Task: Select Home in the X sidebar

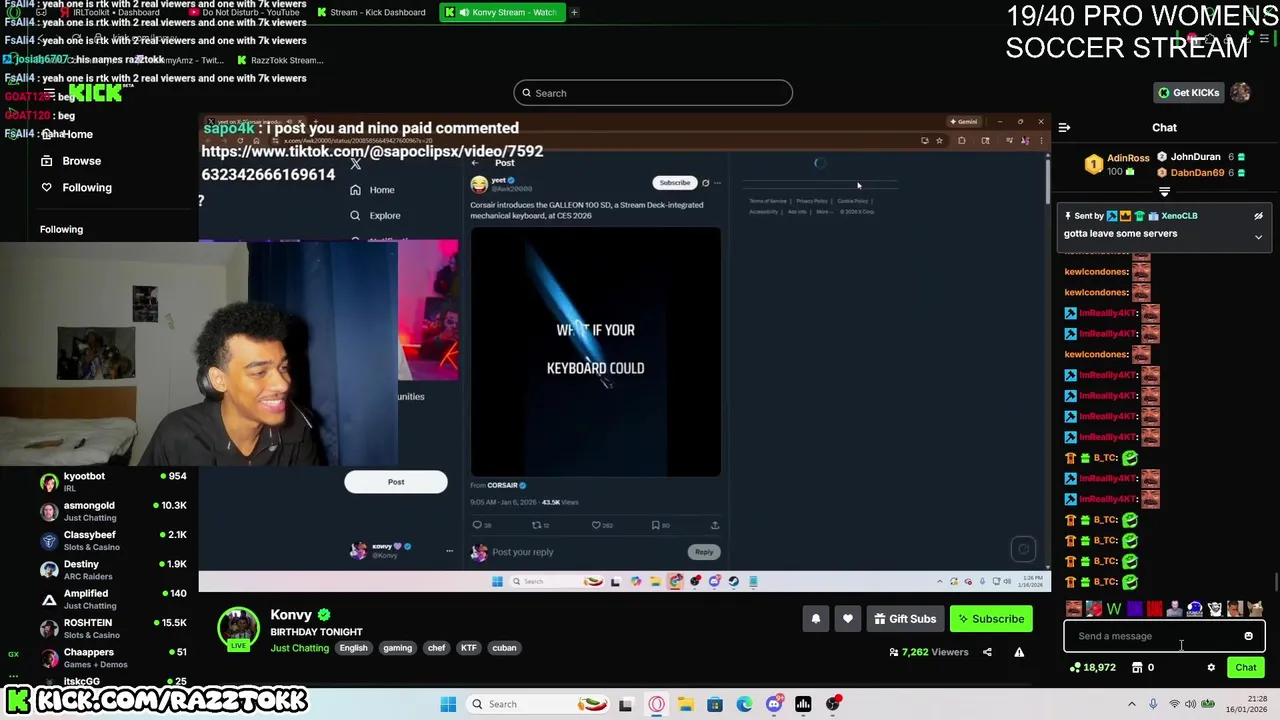Action: click(372, 190)
